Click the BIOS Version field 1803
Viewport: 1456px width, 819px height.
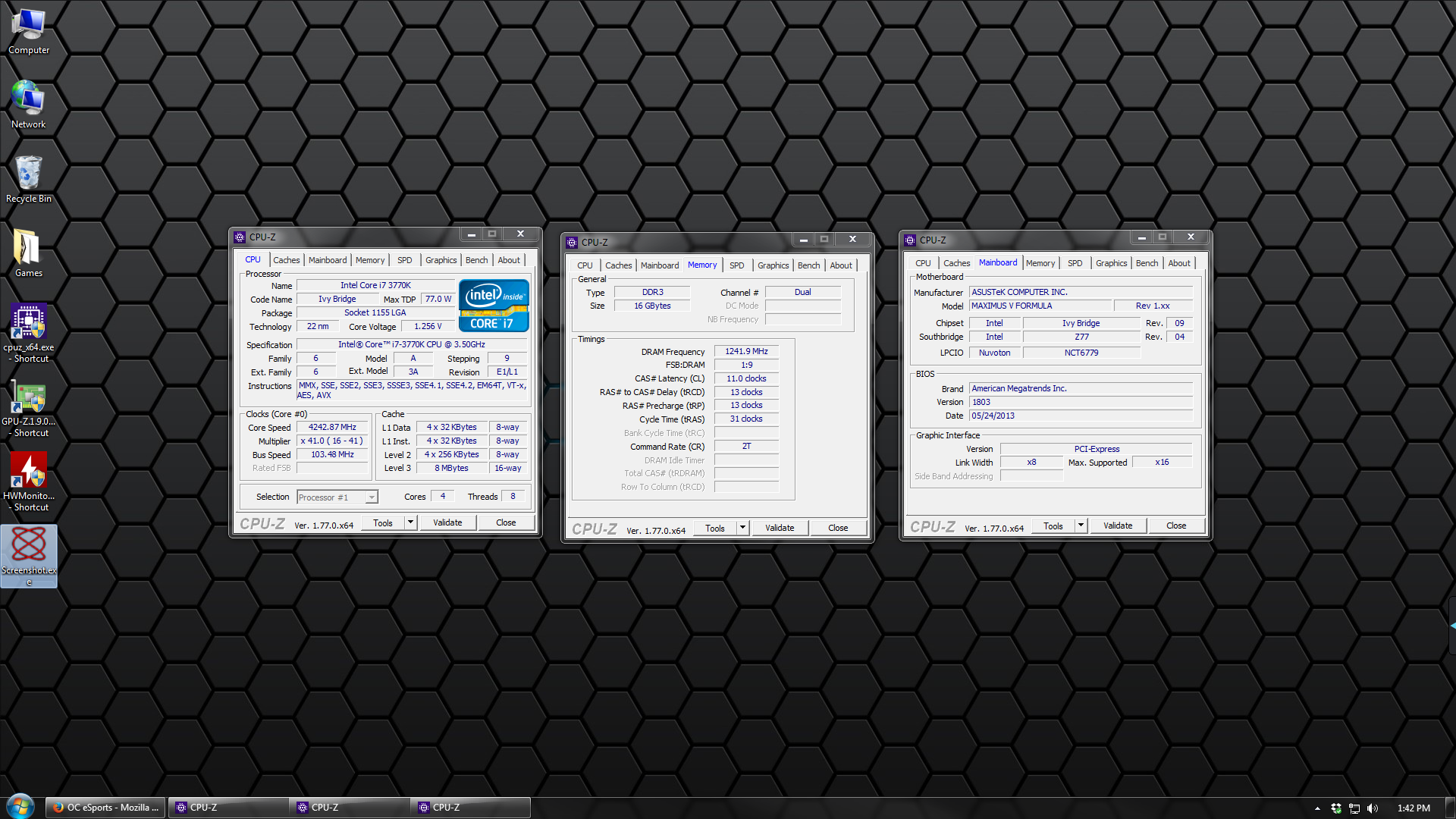tap(1081, 403)
